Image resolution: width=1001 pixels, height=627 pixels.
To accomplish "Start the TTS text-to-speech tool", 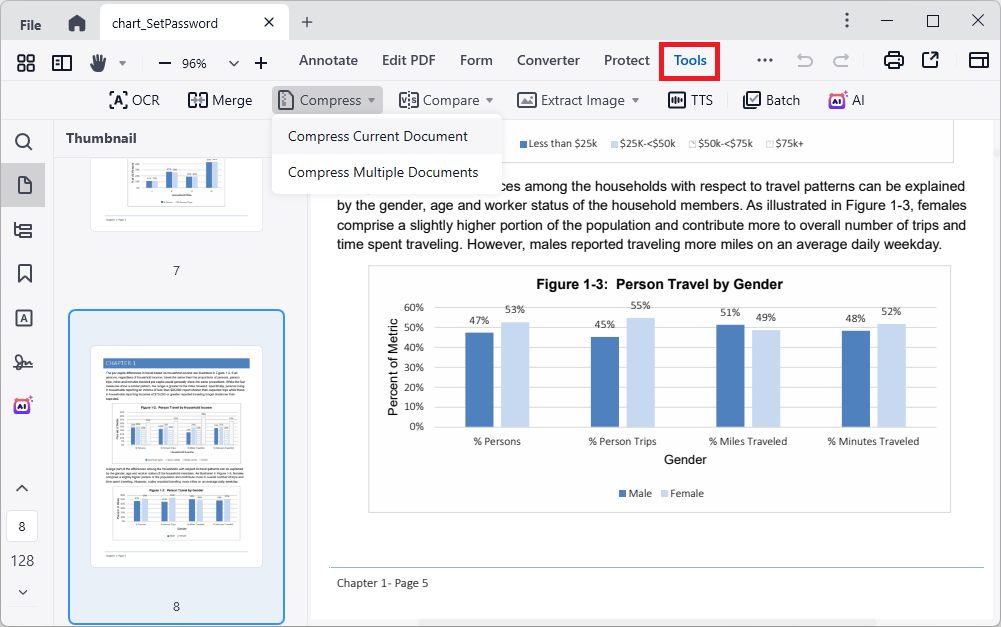I will click(690, 100).
